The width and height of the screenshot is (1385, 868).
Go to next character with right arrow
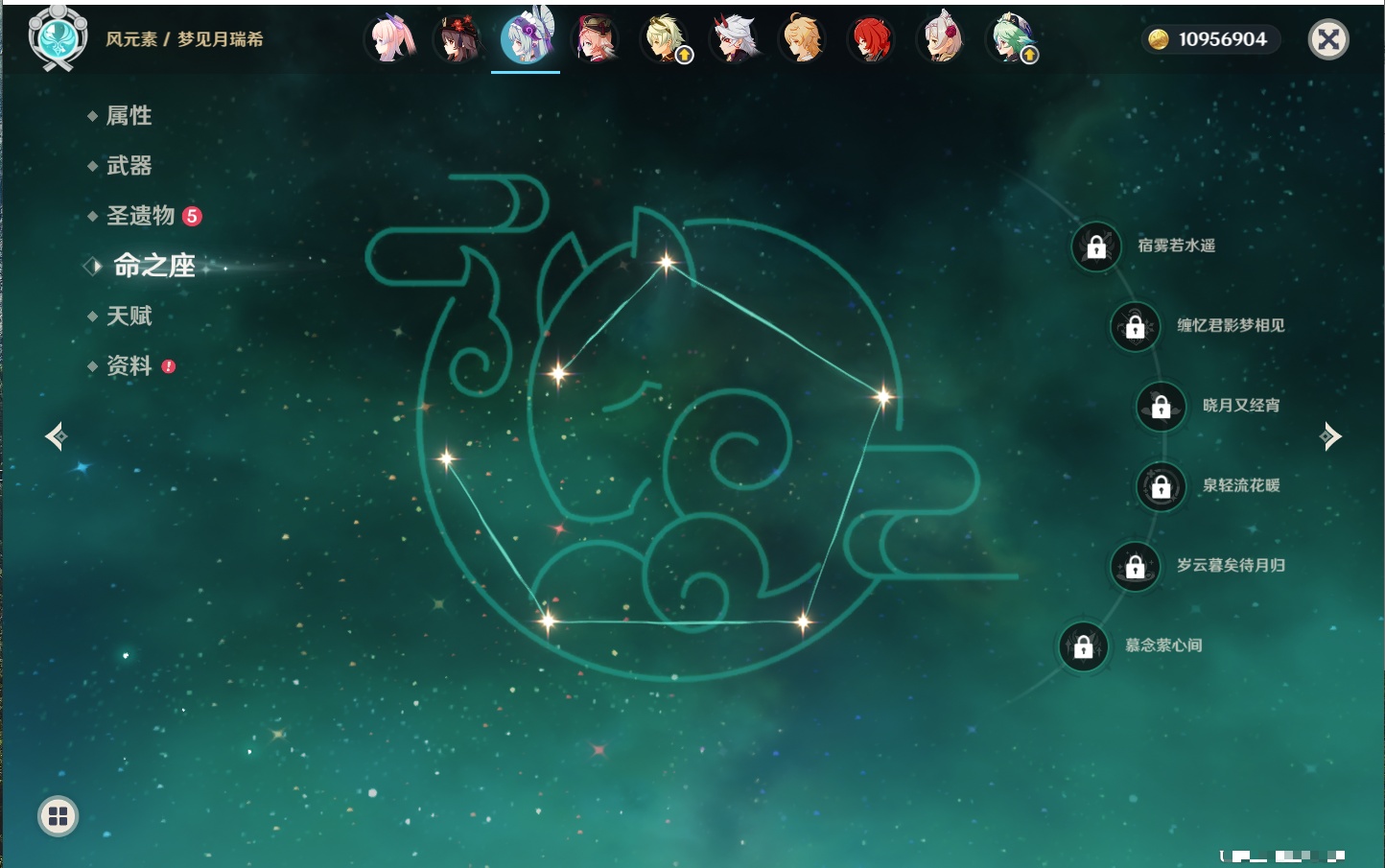[1330, 436]
